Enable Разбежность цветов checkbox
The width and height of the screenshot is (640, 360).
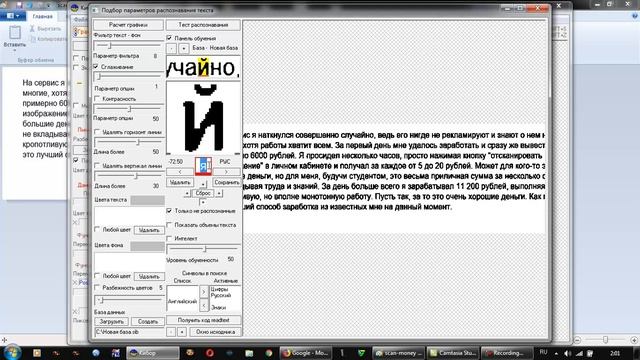point(97,288)
